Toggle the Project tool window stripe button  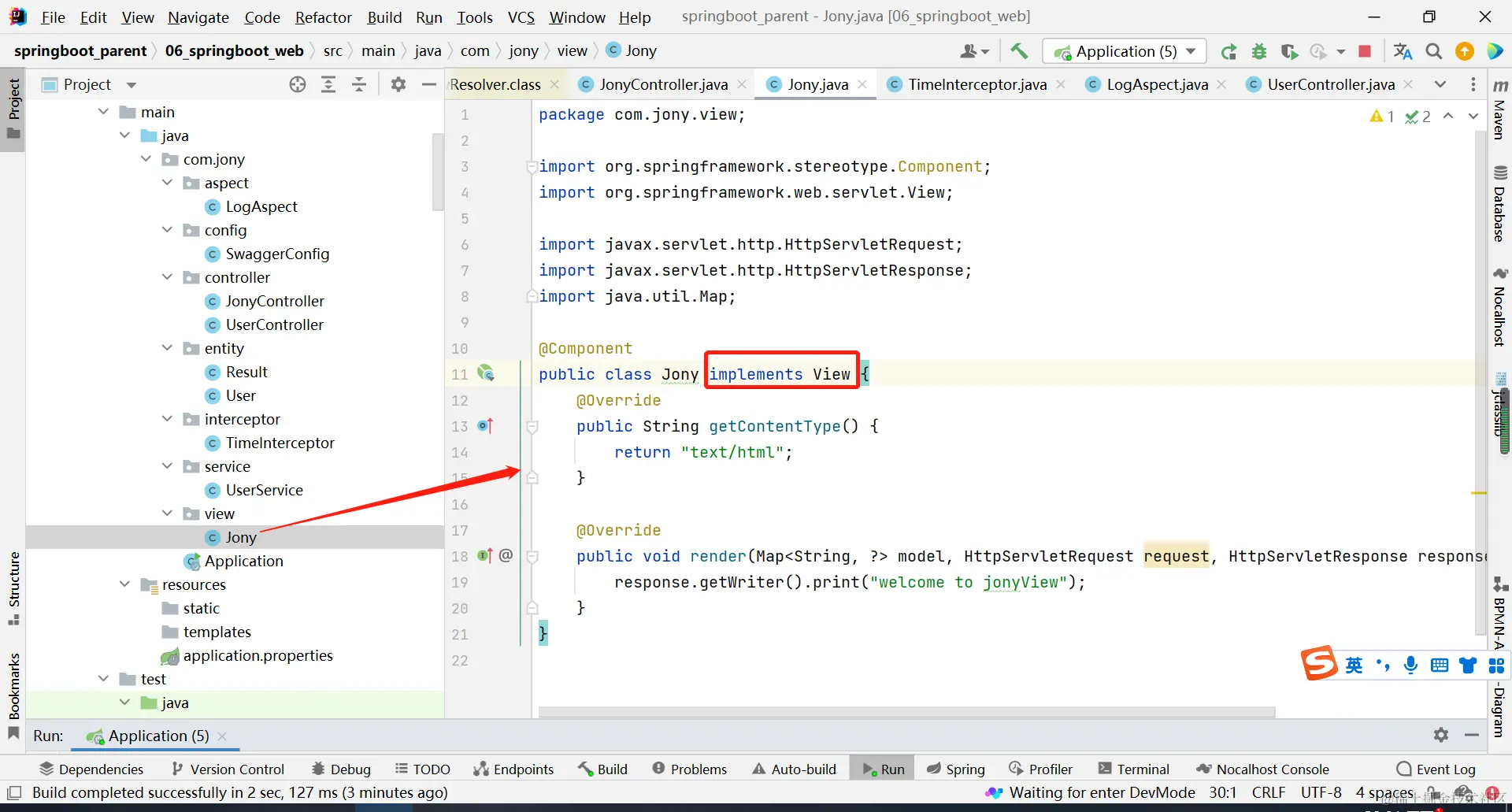coord(13,108)
